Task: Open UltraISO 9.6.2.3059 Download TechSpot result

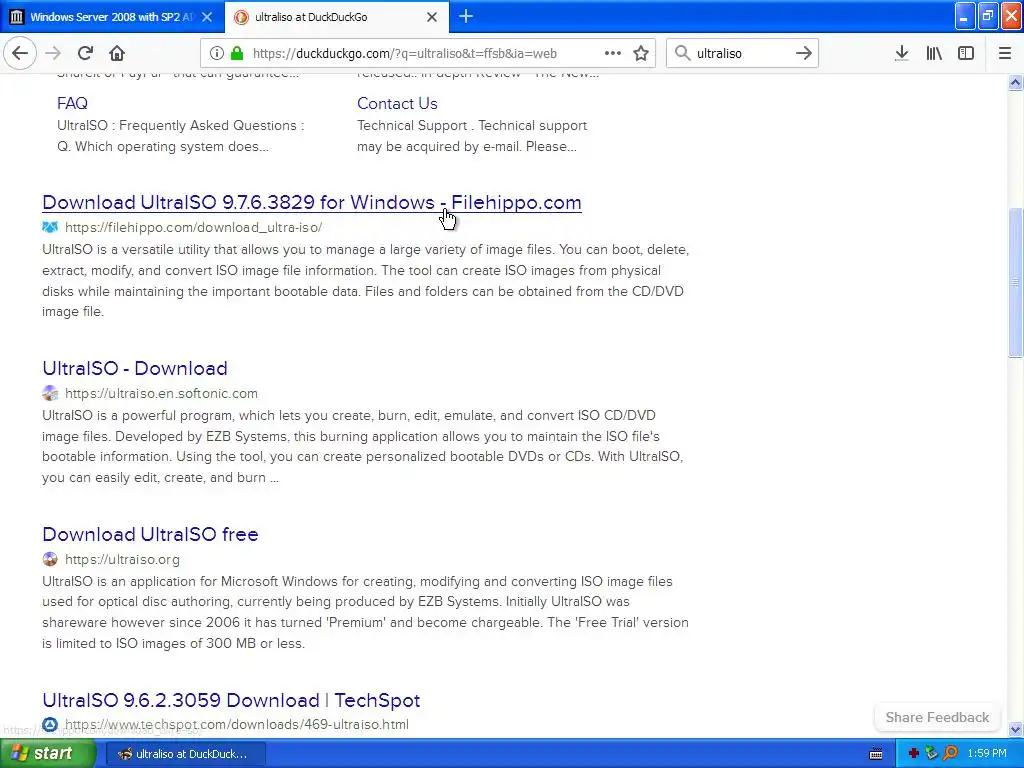Action: click(x=231, y=700)
